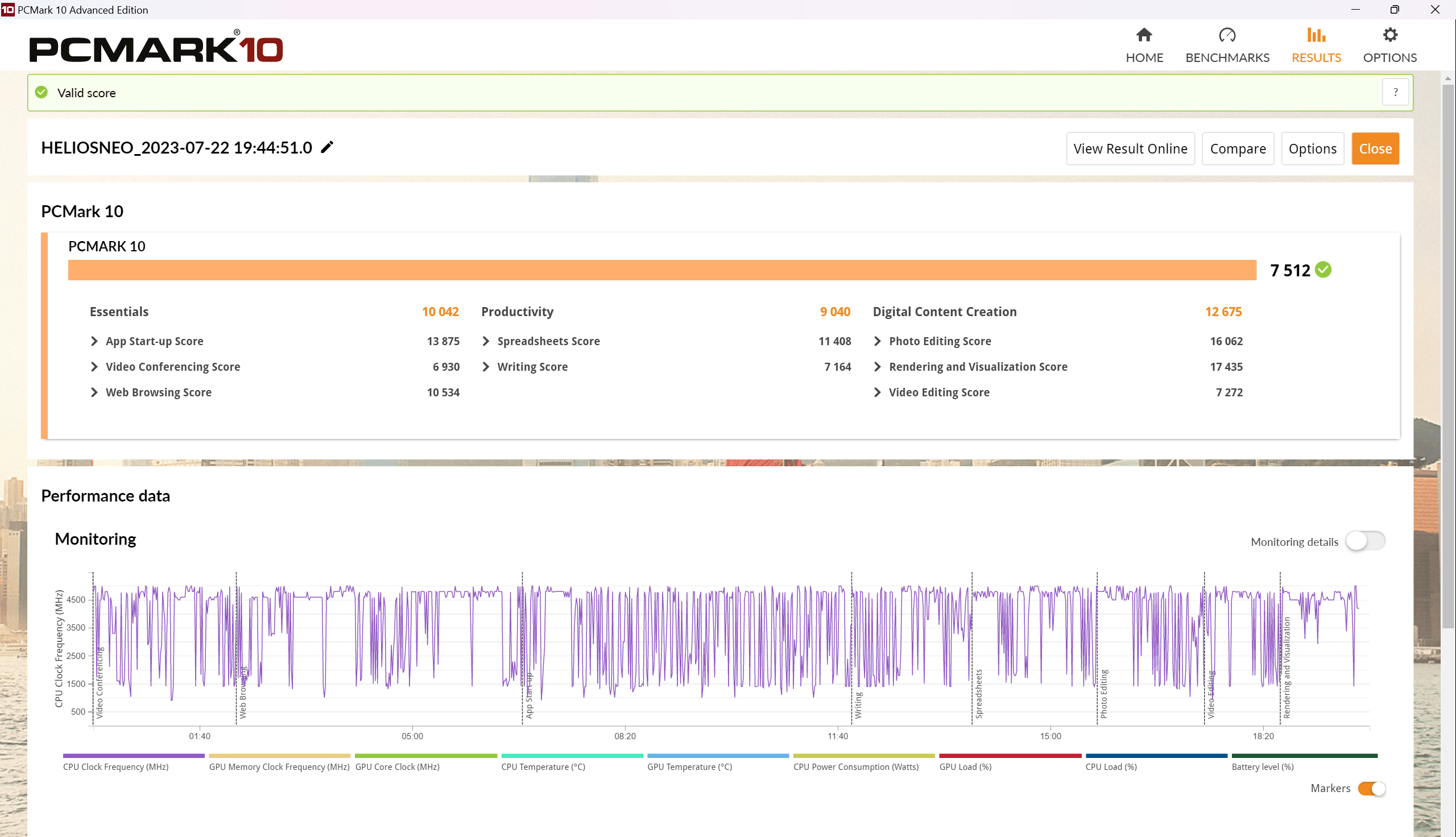The height and width of the screenshot is (837, 1456).
Task: Click the pencil icon to rename result
Action: (327, 148)
